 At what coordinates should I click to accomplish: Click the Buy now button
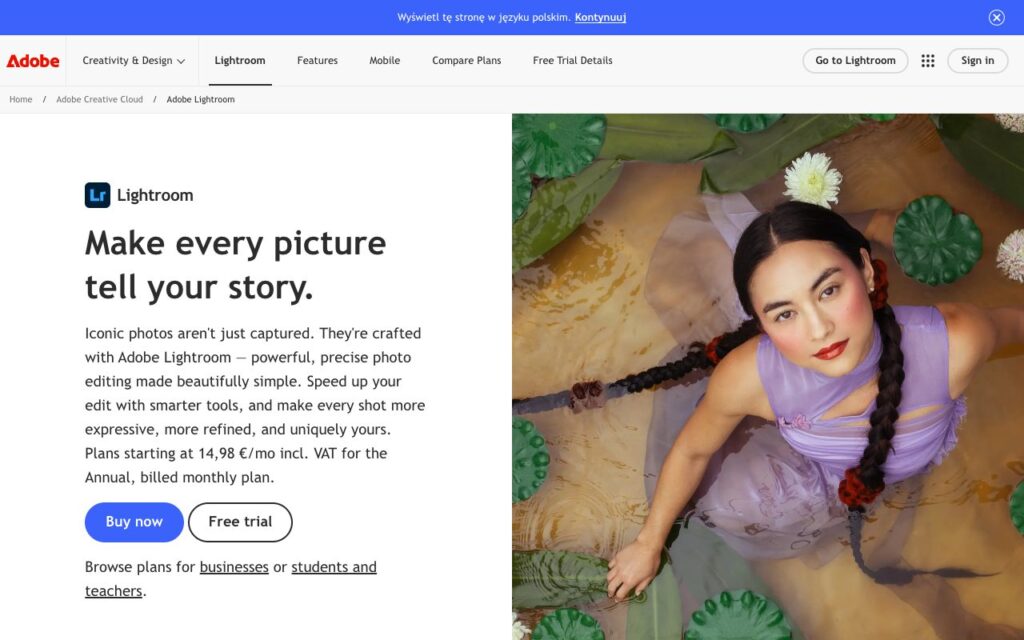[134, 522]
